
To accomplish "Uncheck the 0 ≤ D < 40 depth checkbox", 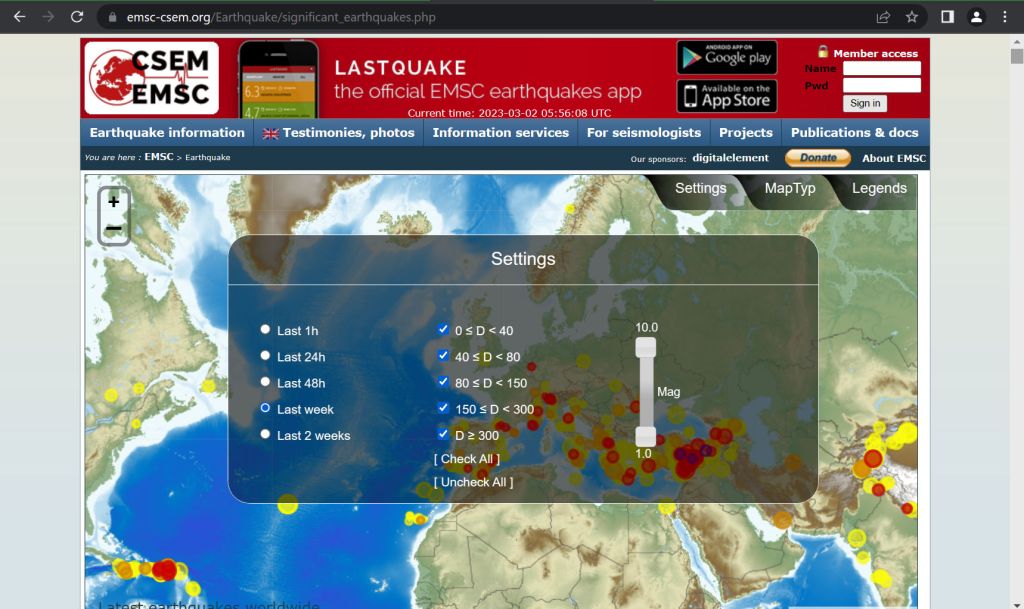I will coord(443,329).
